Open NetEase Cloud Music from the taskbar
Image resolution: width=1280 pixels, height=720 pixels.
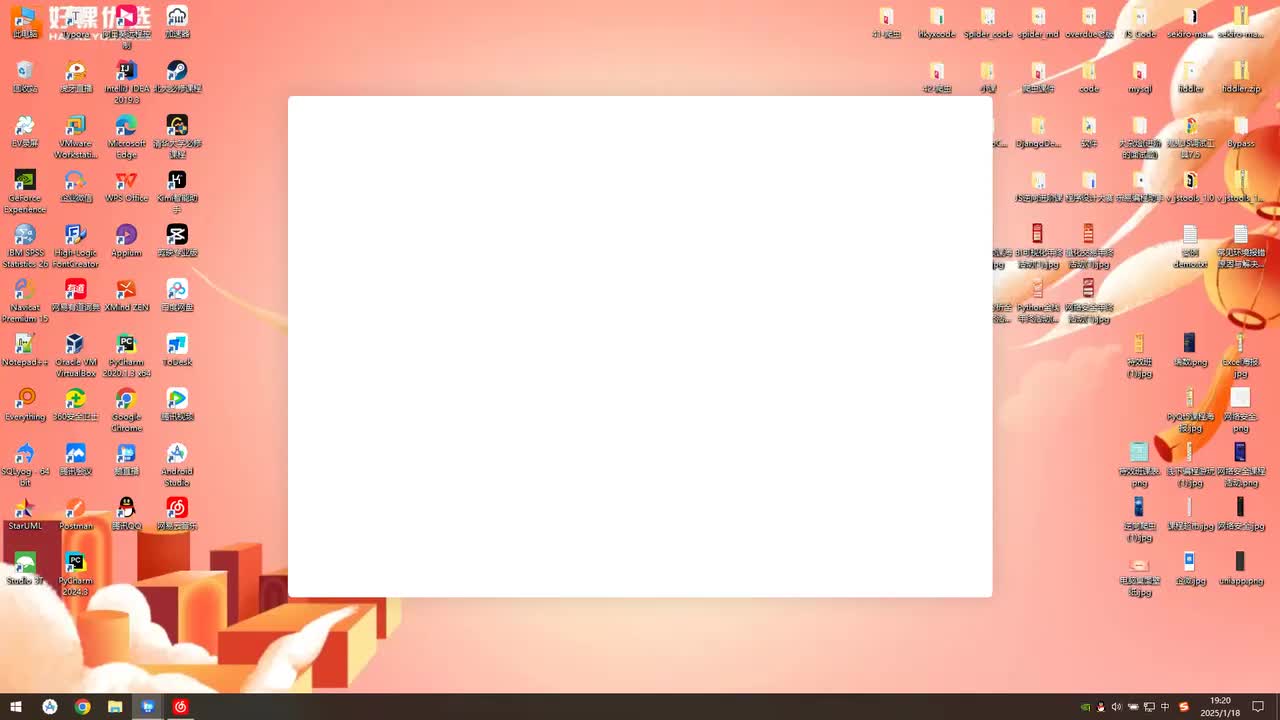[x=180, y=707]
